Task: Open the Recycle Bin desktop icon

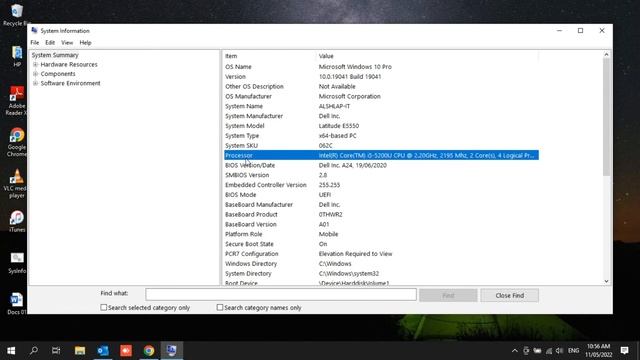Action: click(x=16, y=14)
